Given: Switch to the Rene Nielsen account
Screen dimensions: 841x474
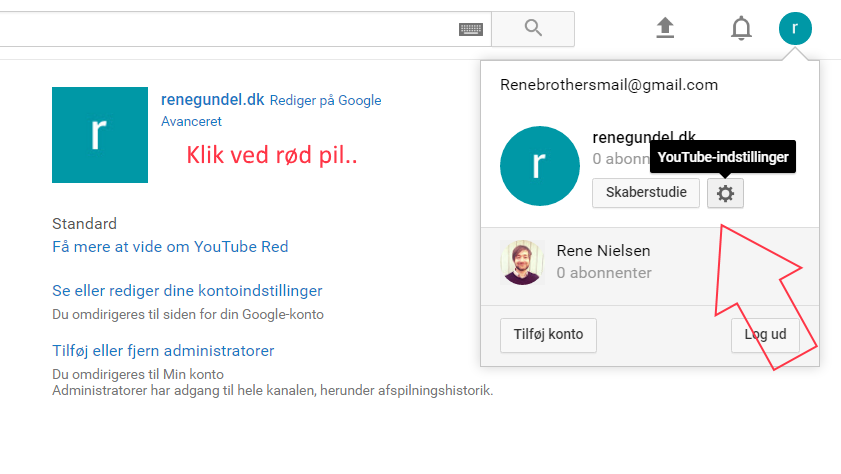Looking at the screenshot, I should [x=650, y=266].
